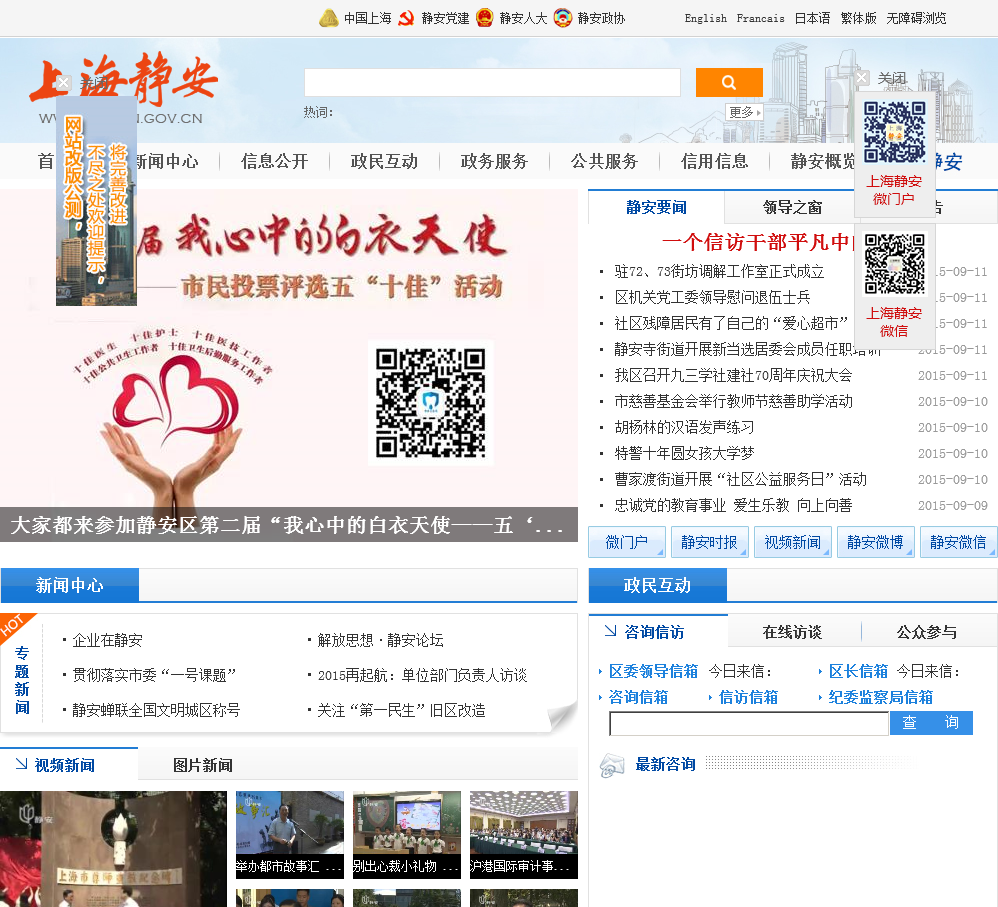Image resolution: width=998 pixels, height=907 pixels.
Task: Click the 上海静安微门户 QR code
Action: tap(894, 132)
